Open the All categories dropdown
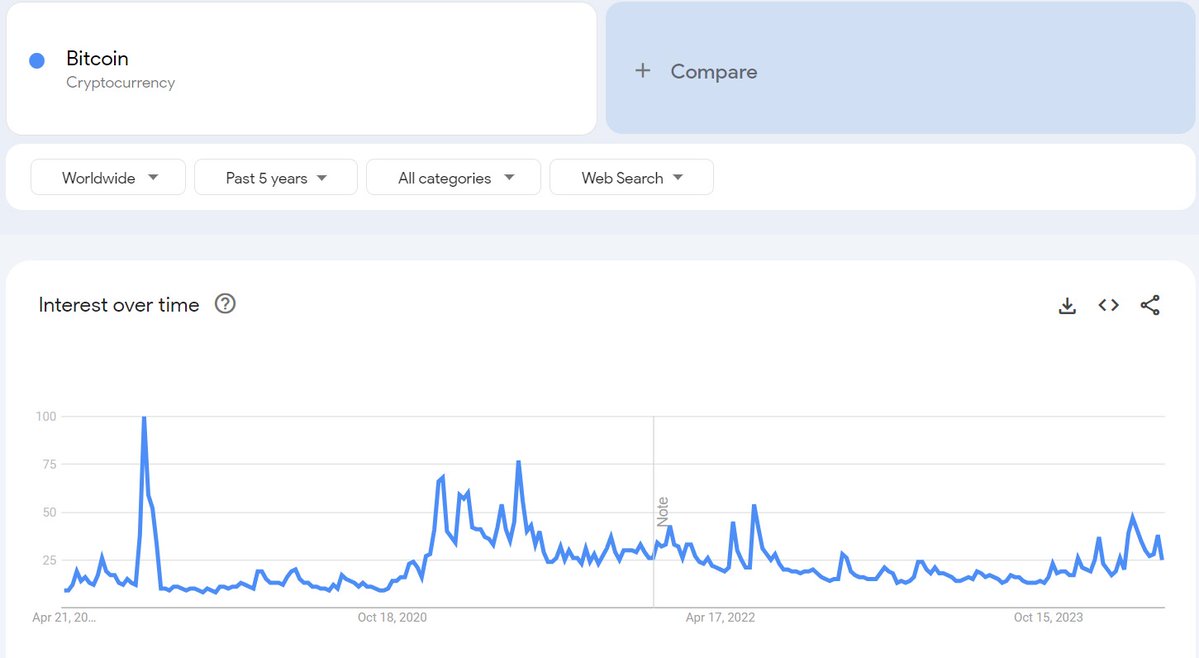 (x=453, y=178)
